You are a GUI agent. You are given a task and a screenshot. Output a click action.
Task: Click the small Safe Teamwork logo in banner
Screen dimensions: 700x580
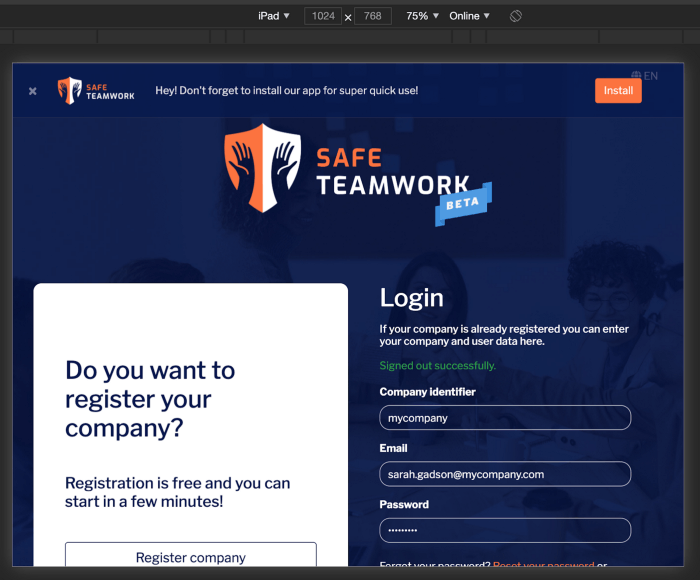[x=96, y=90]
